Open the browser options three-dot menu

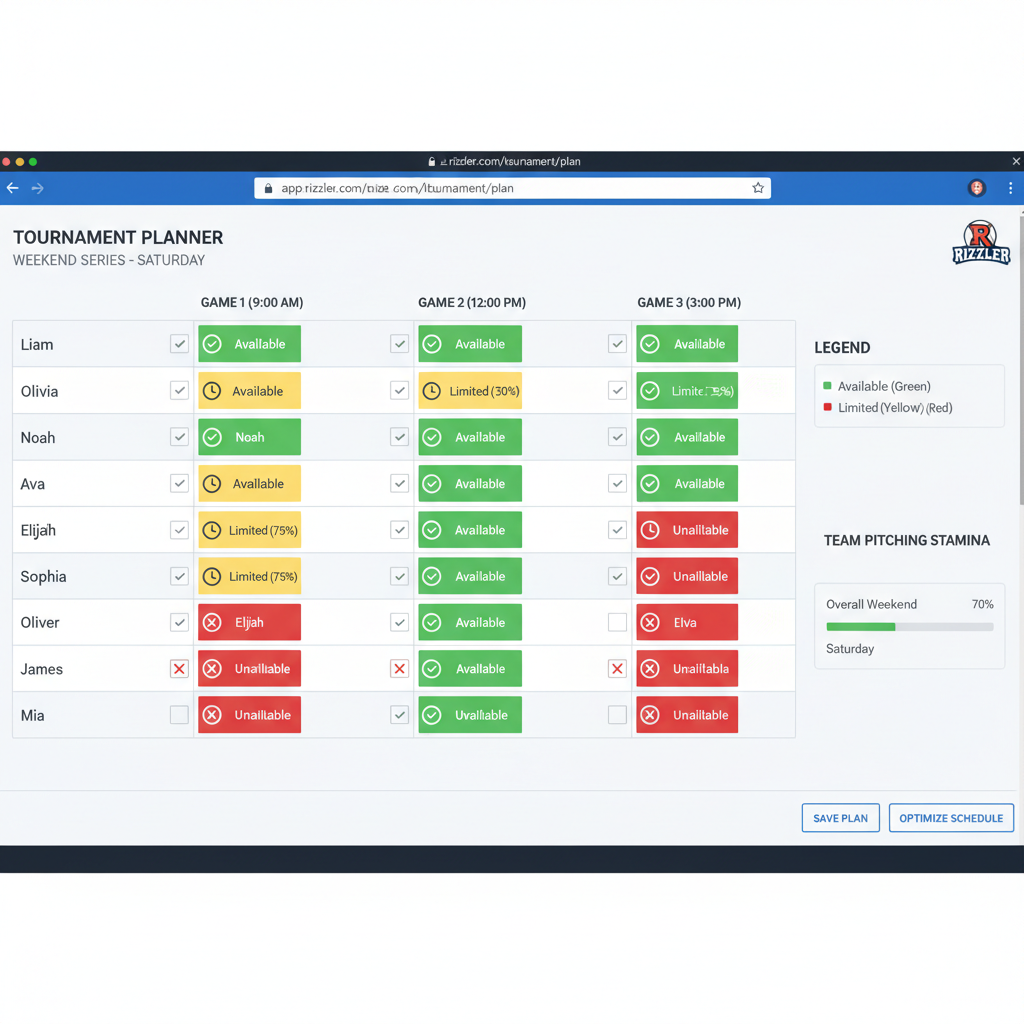pos(1010,188)
